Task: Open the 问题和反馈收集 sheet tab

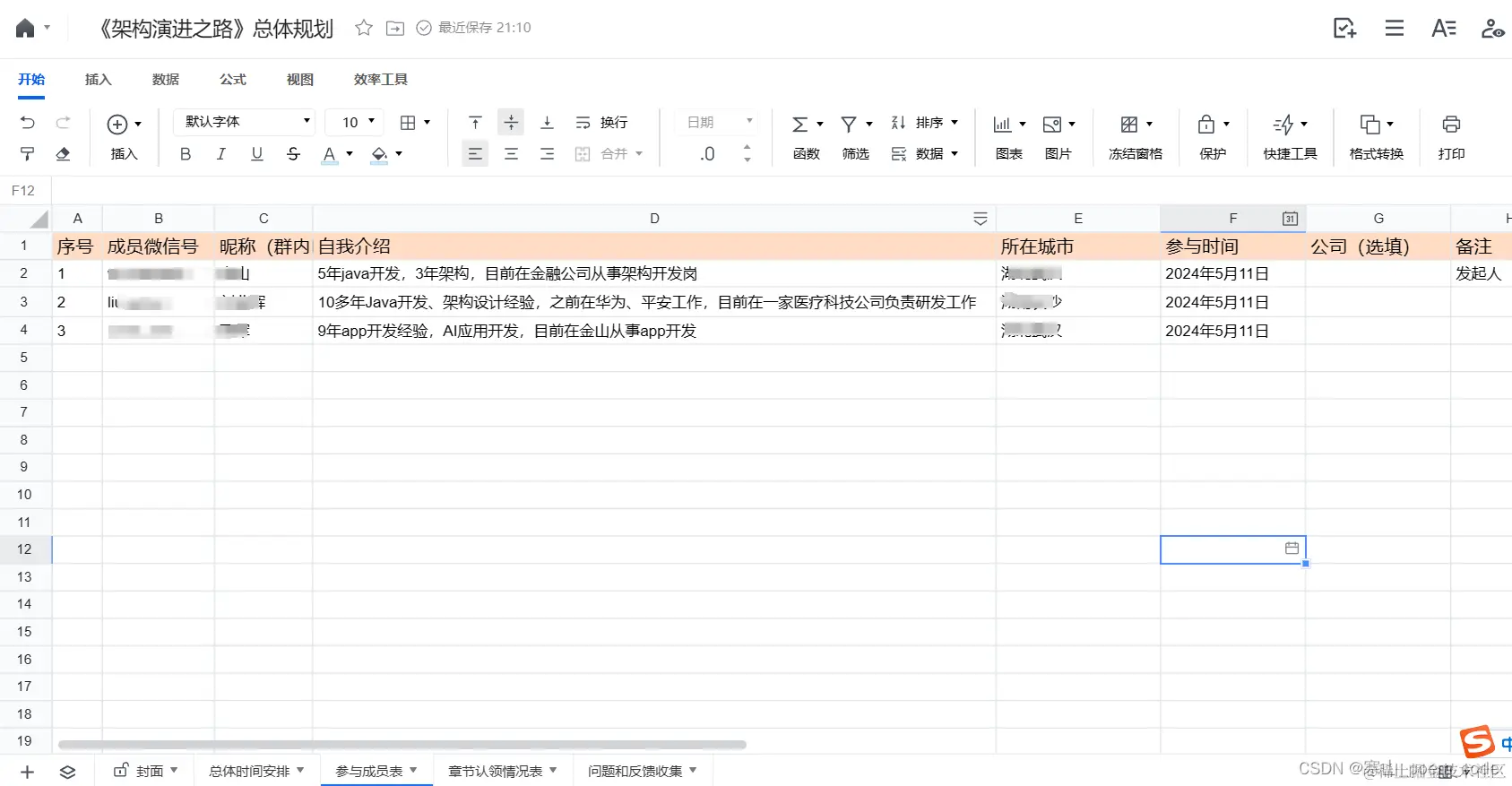Action: pos(642,772)
